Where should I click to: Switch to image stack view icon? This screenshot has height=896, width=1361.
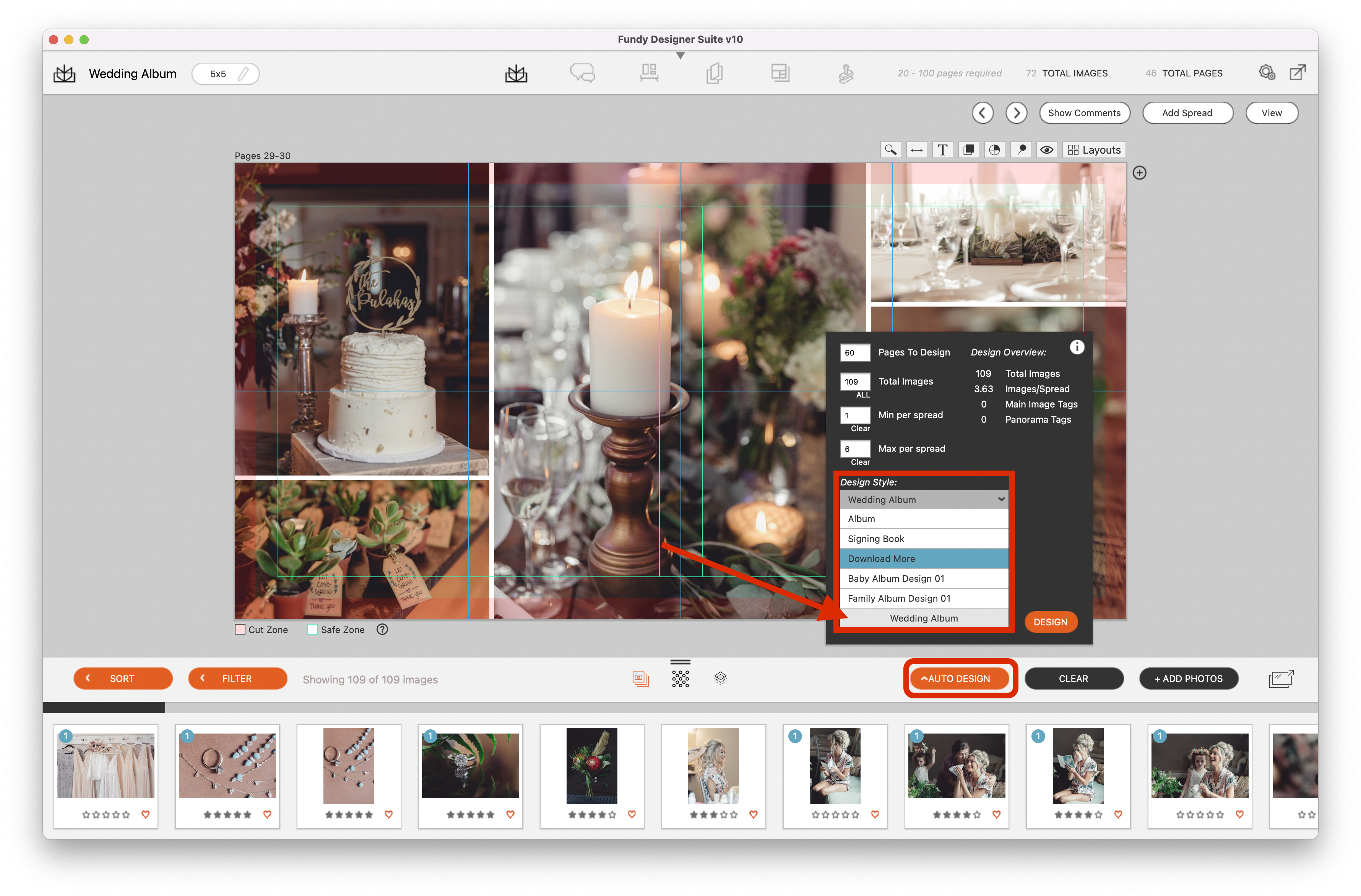640,678
